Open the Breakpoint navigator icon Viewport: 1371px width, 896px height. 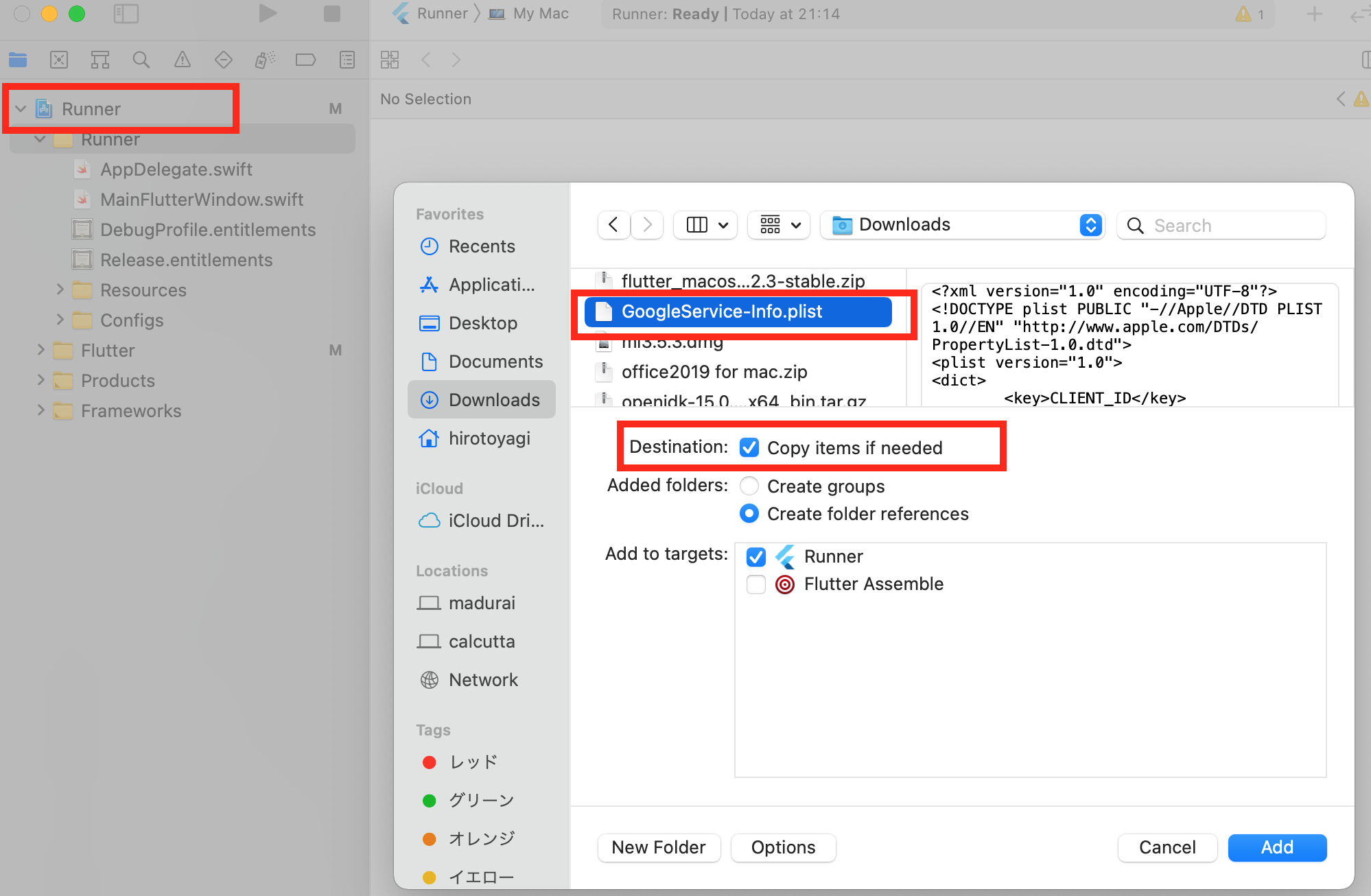[305, 60]
